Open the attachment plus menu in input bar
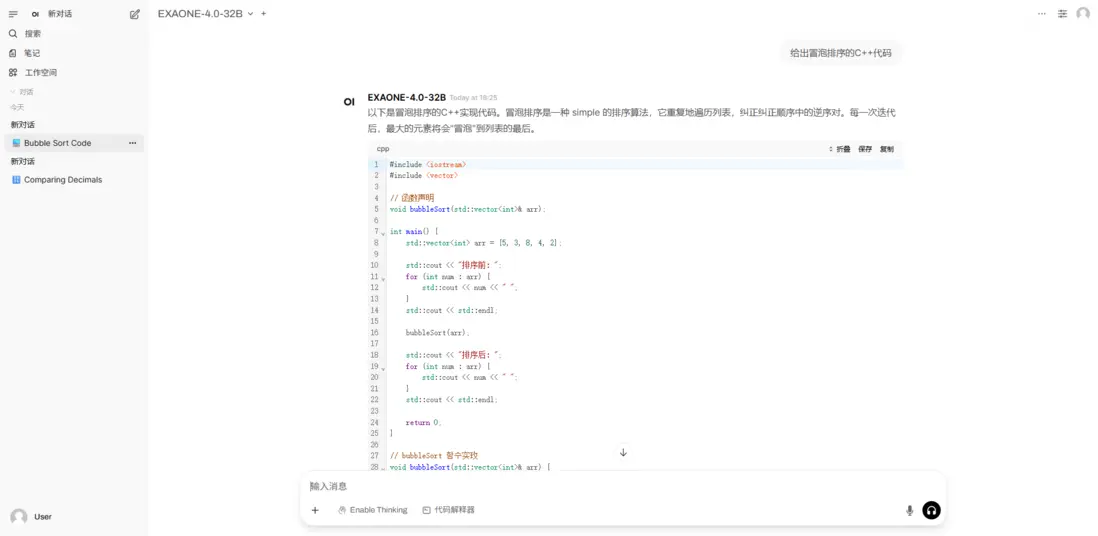Screen dimensions: 1098x536 coord(315,510)
